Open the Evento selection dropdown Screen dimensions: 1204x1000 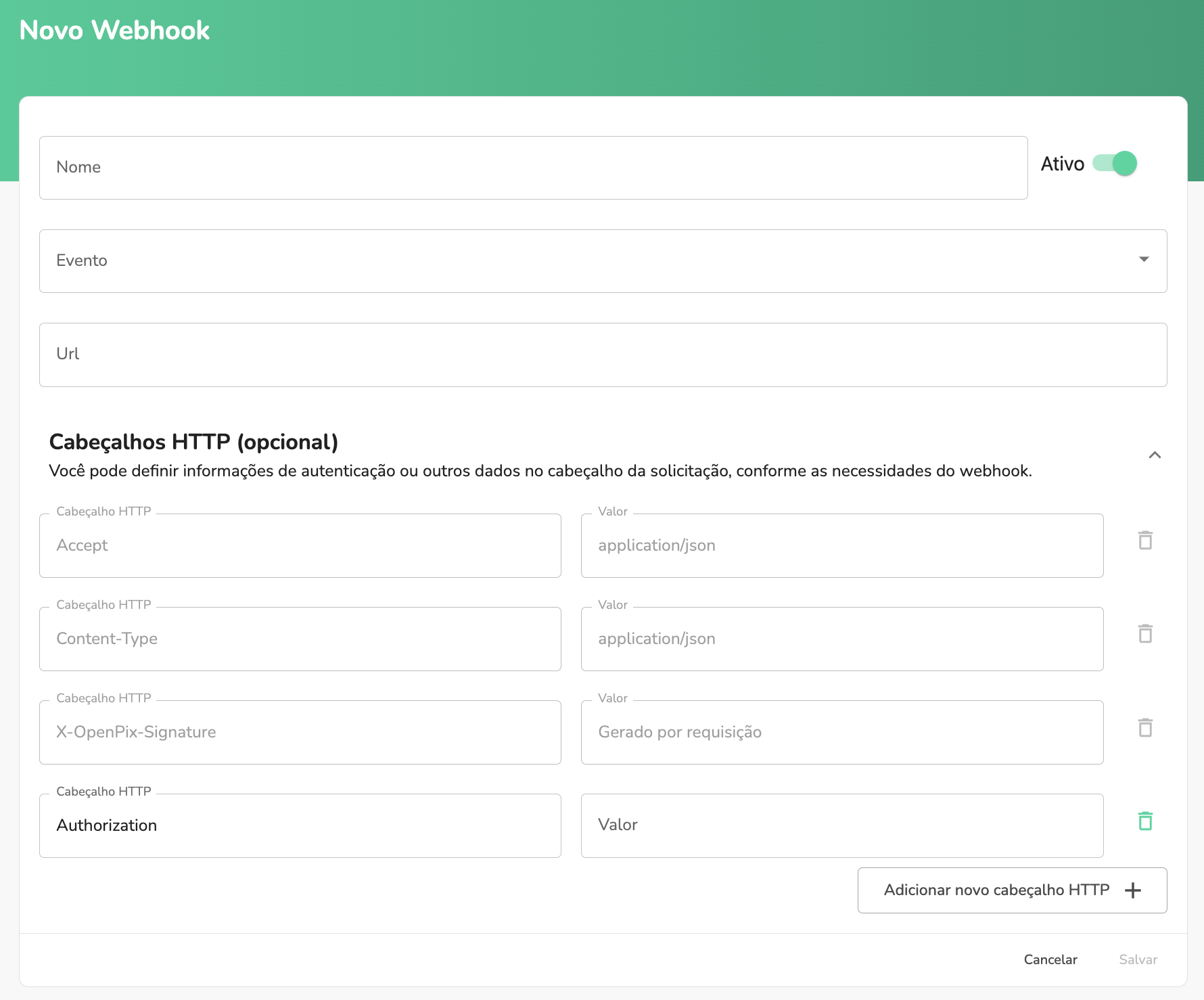point(1143,260)
